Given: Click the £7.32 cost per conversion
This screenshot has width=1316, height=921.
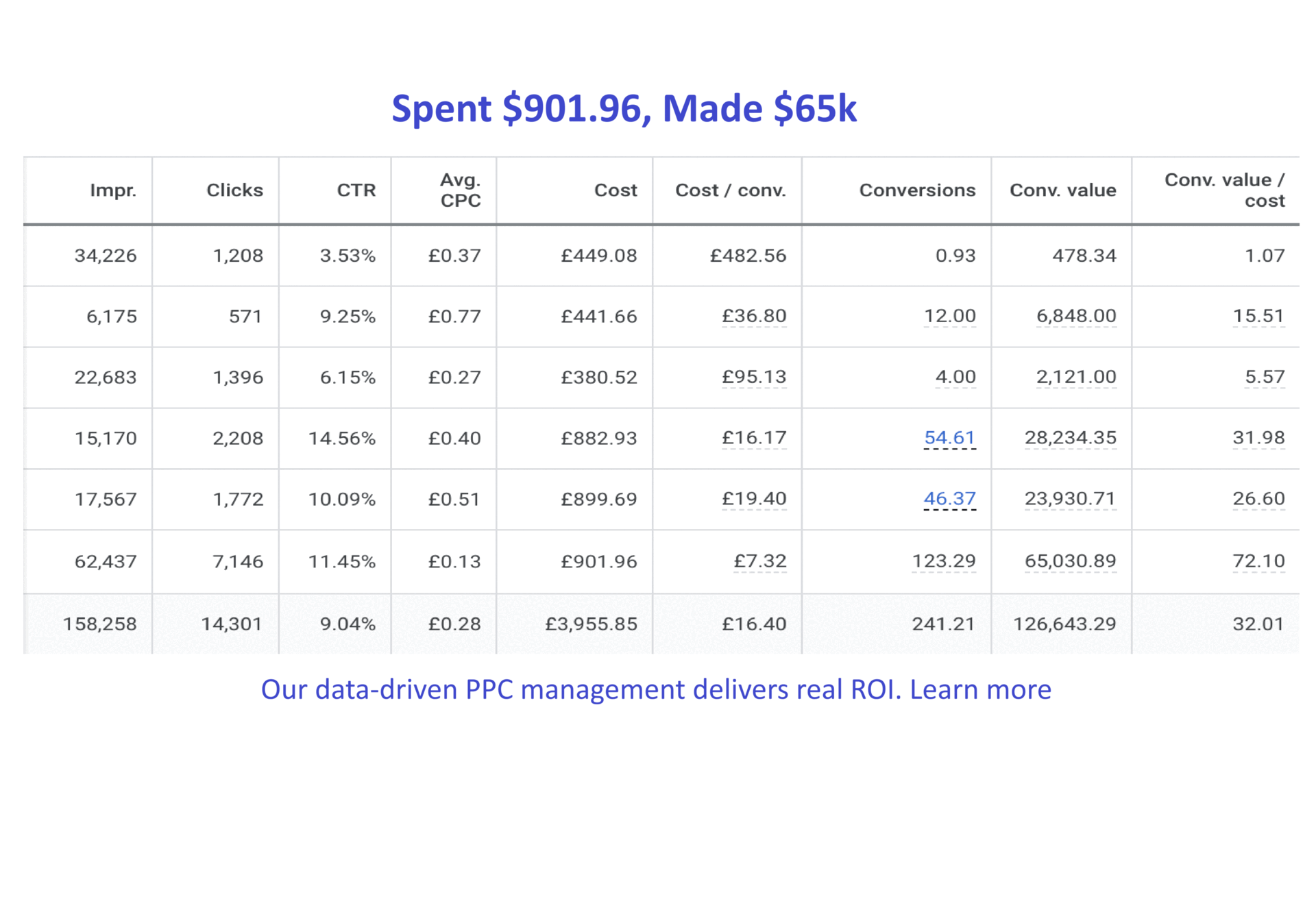Looking at the screenshot, I should (759, 561).
